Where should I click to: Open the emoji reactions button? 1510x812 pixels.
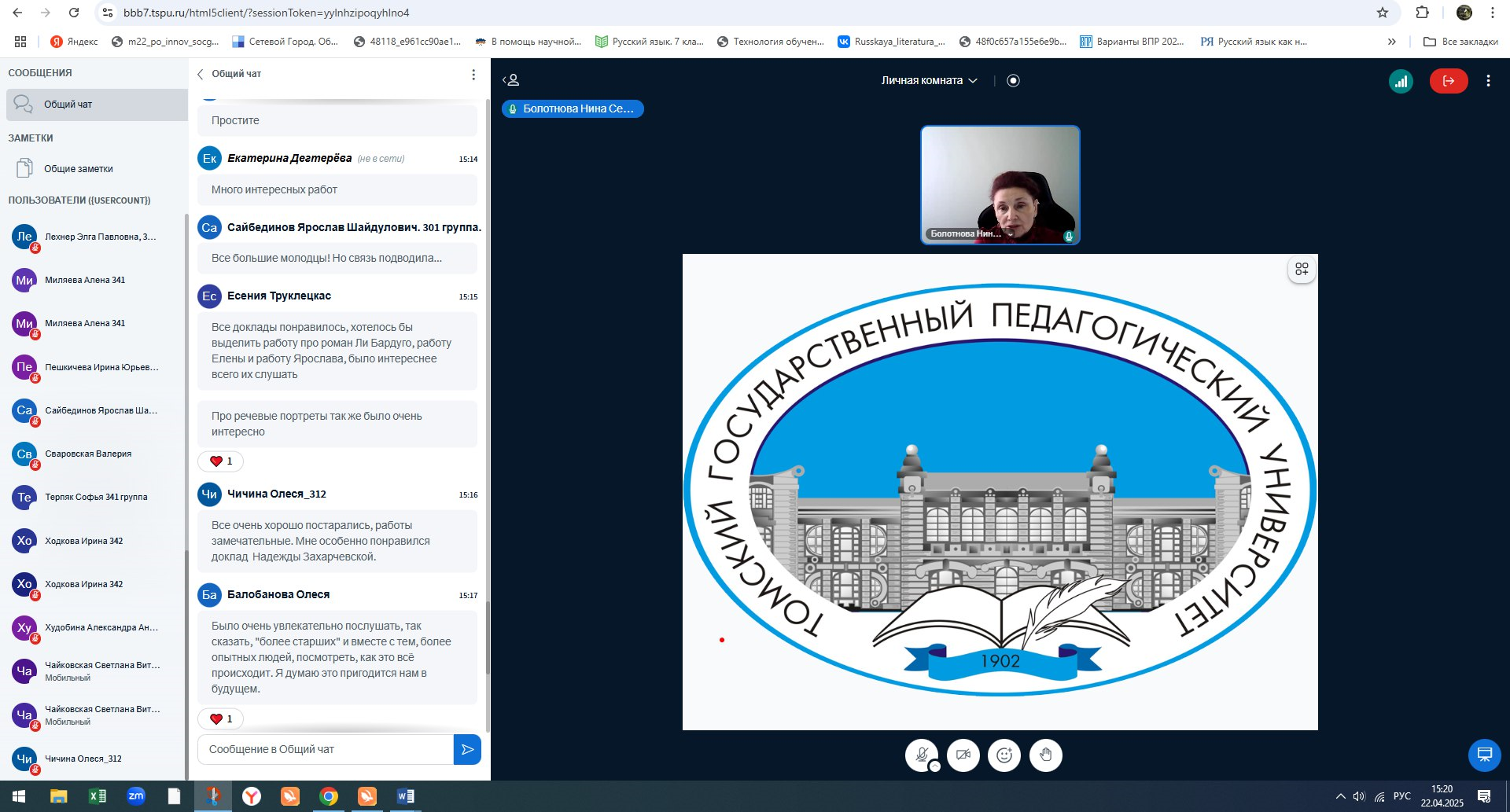pyautogui.click(x=1004, y=755)
